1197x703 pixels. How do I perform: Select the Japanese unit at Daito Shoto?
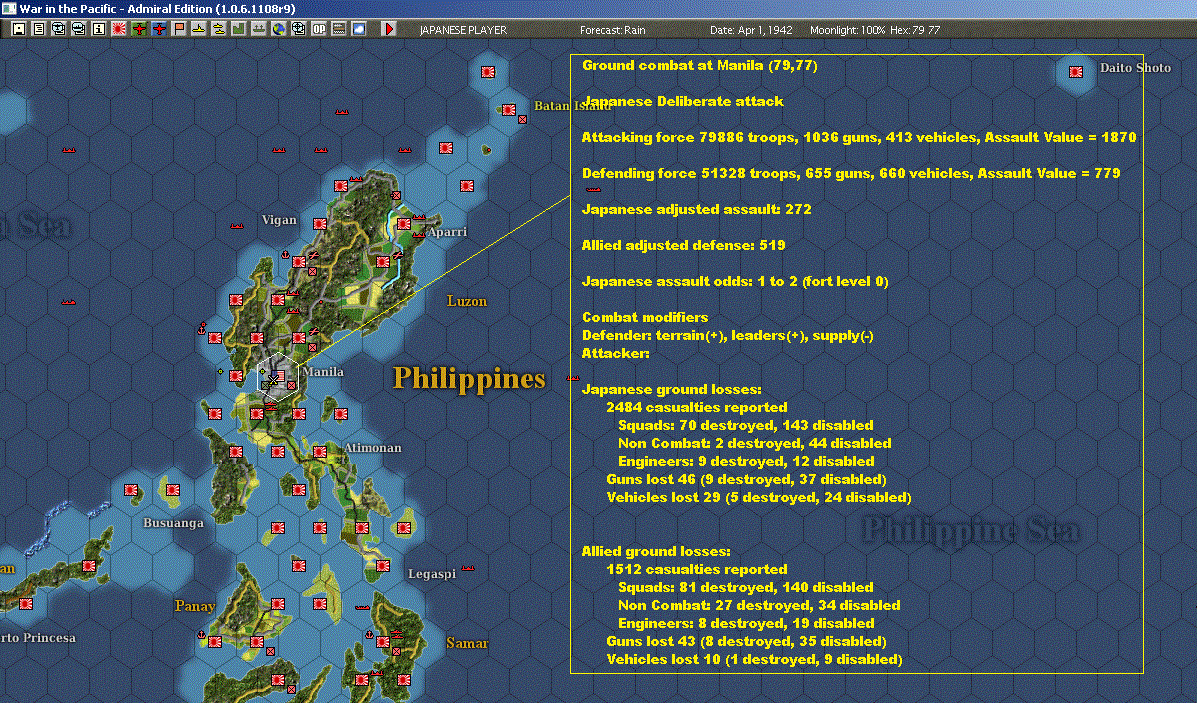tap(1076, 72)
